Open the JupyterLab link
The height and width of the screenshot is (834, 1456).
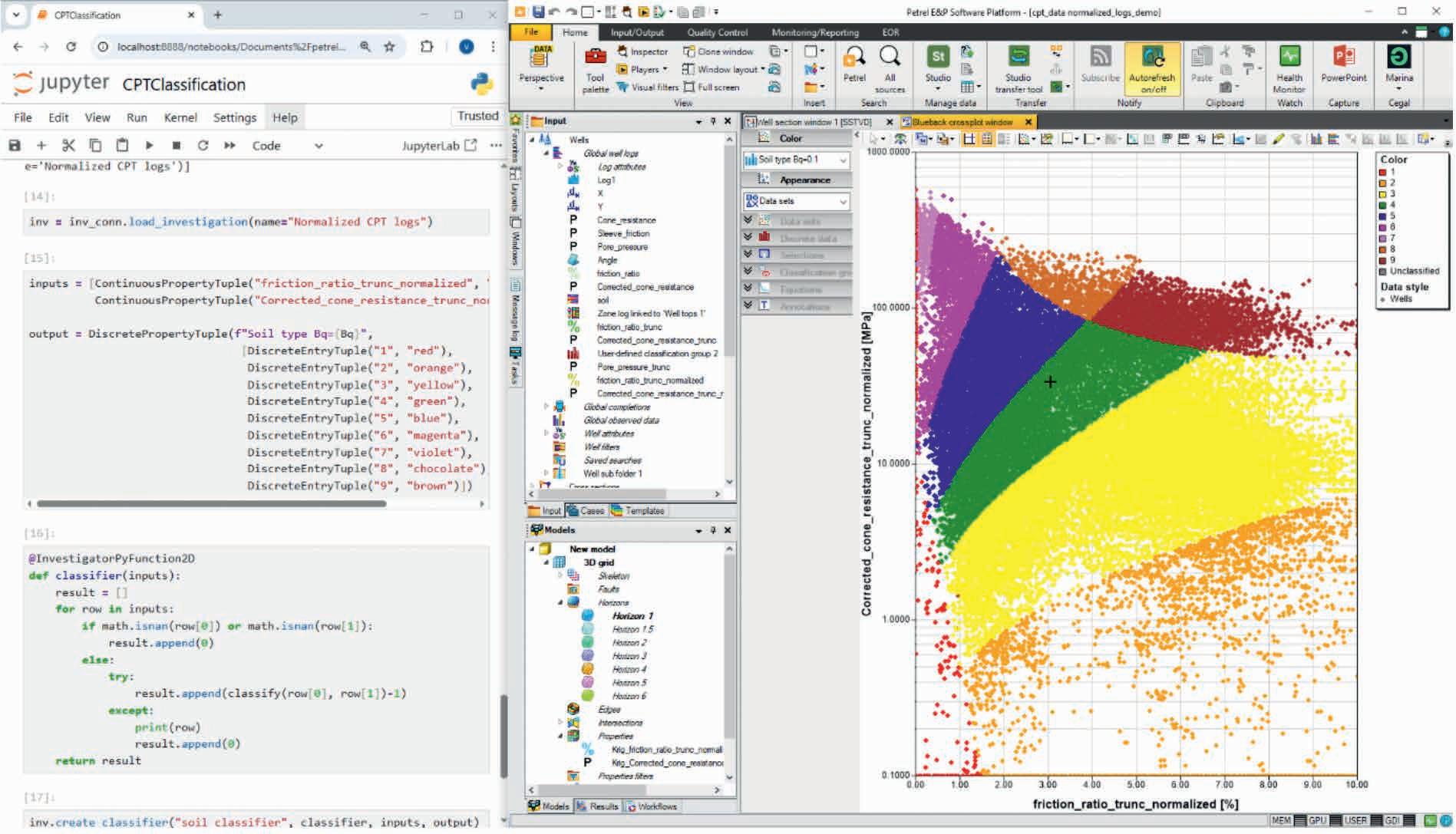click(439, 146)
